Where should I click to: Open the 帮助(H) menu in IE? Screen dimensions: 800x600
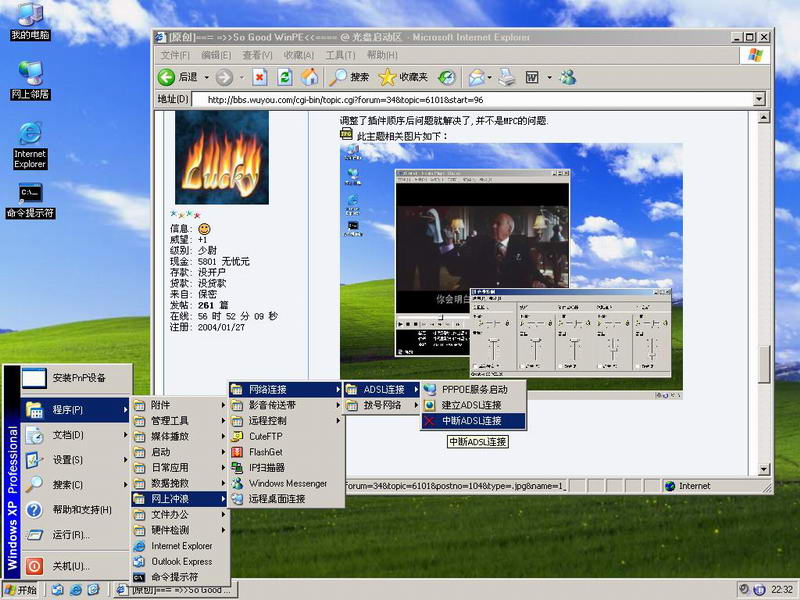coord(382,55)
